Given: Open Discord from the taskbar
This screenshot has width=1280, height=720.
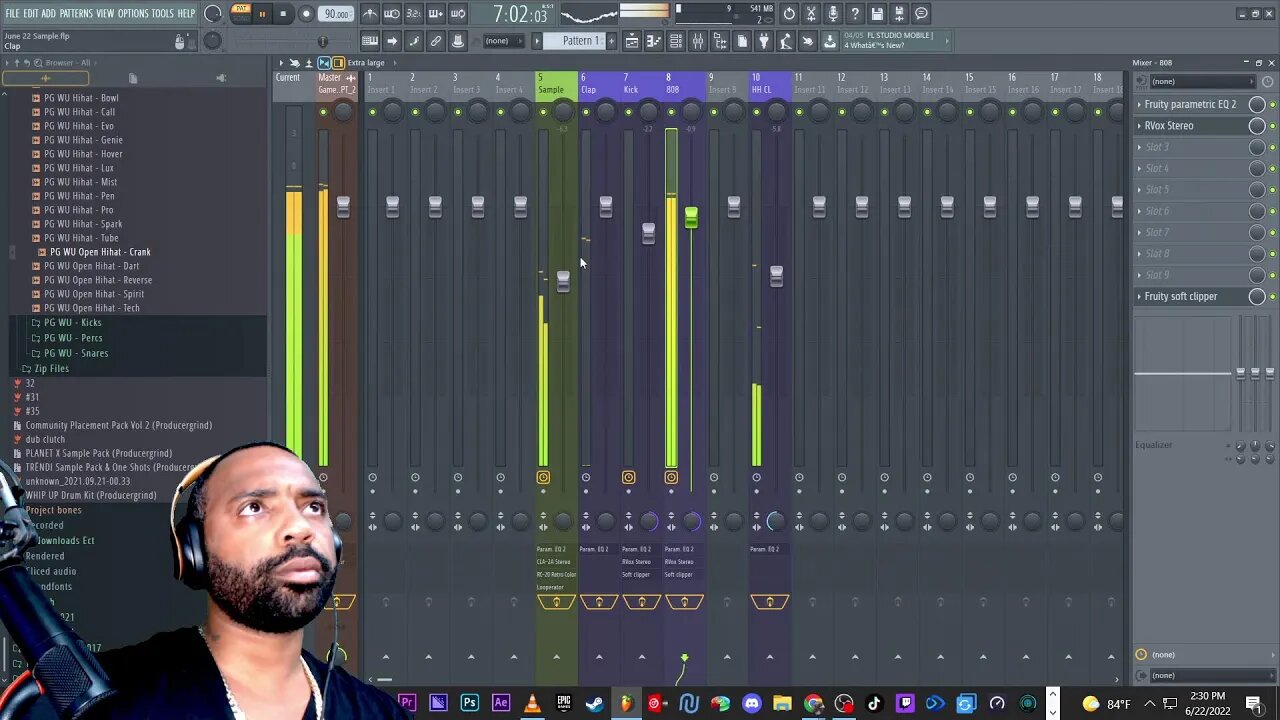Looking at the screenshot, I should (x=751, y=704).
